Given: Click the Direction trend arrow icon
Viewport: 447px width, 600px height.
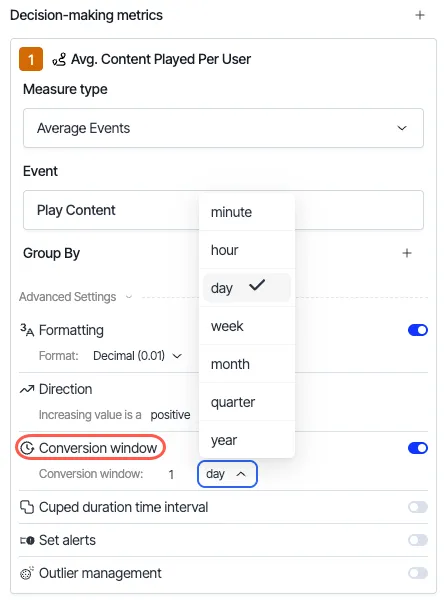Looking at the screenshot, I should coord(27,389).
